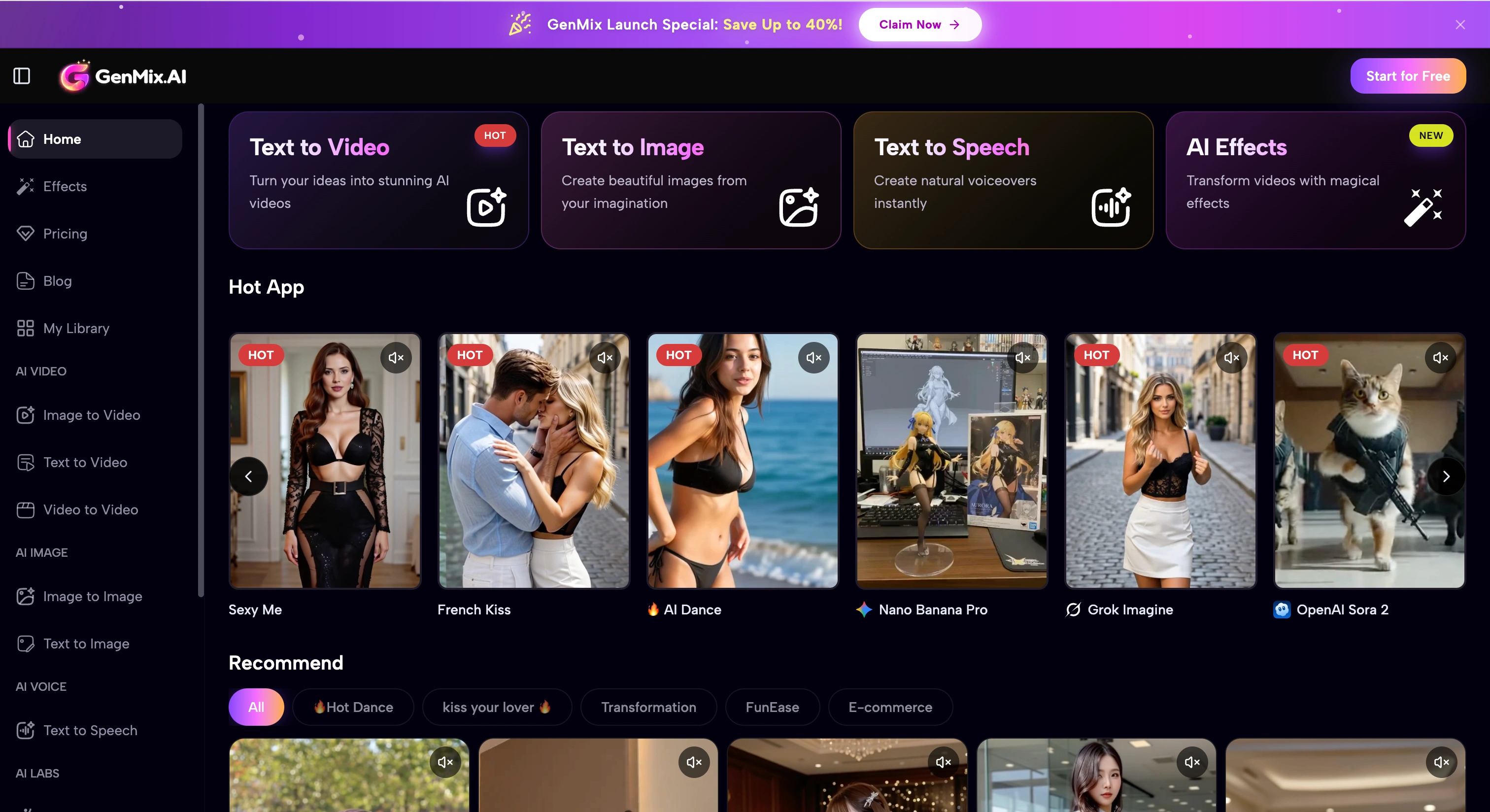Open My Library in the sidebar
The image size is (1490, 812).
coord(76,328)
